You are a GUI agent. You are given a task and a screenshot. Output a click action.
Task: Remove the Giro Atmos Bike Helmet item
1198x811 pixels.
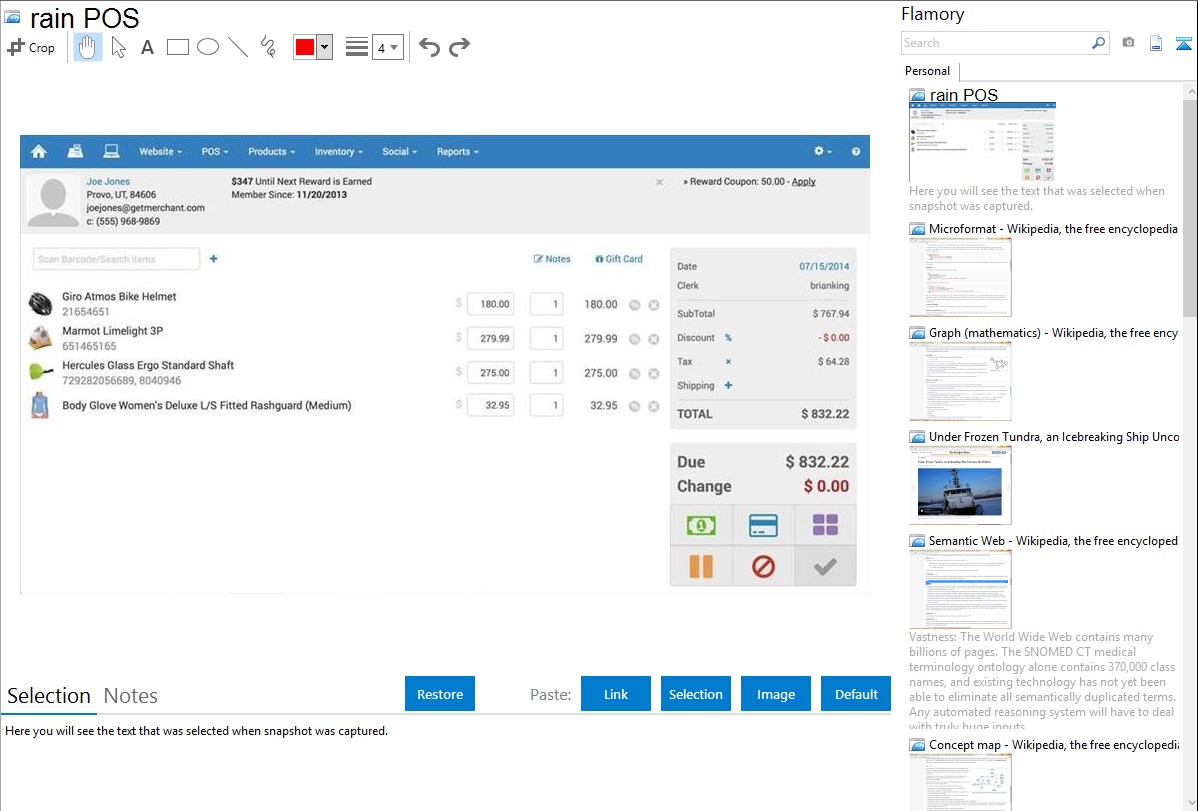[654, 305]
